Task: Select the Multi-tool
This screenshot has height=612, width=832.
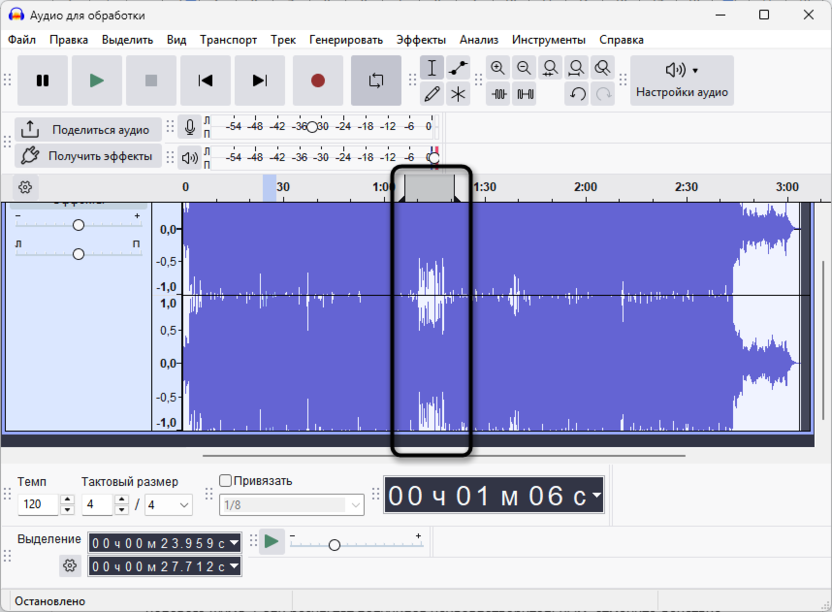Action: coord(456,93)
